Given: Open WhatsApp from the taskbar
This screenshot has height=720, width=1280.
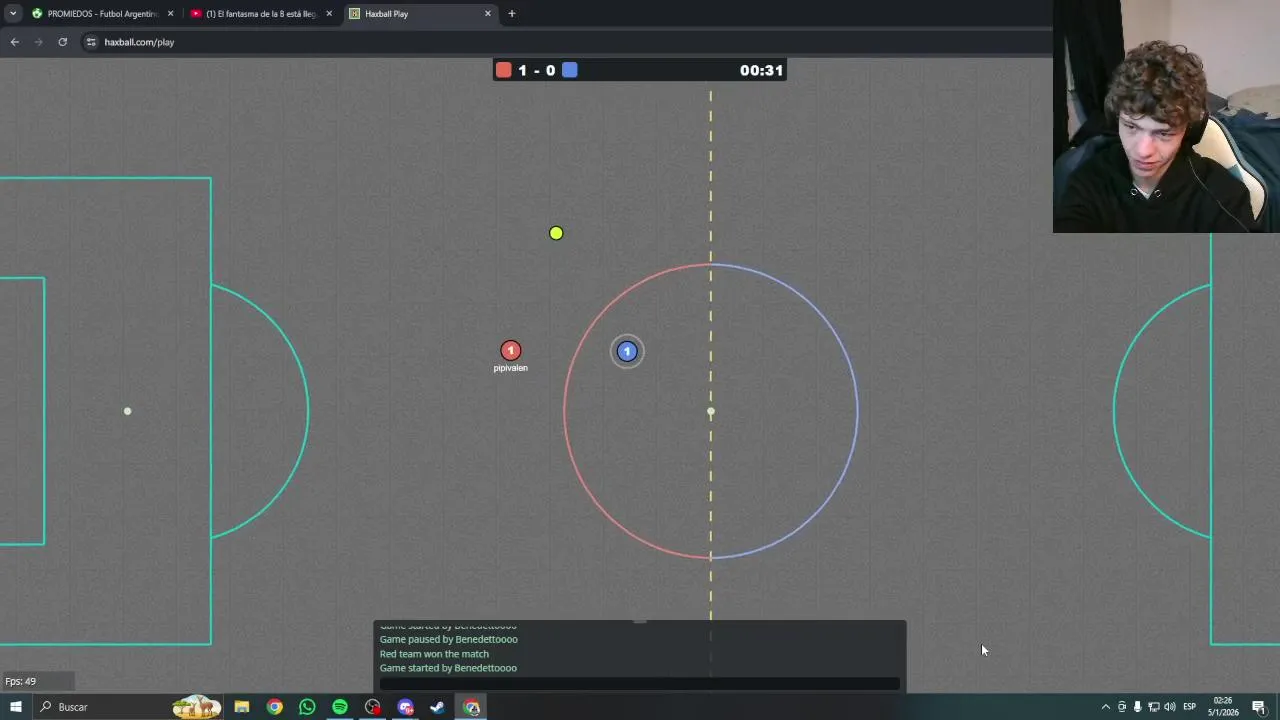Looking at the screenshot, I should [307, 707].
